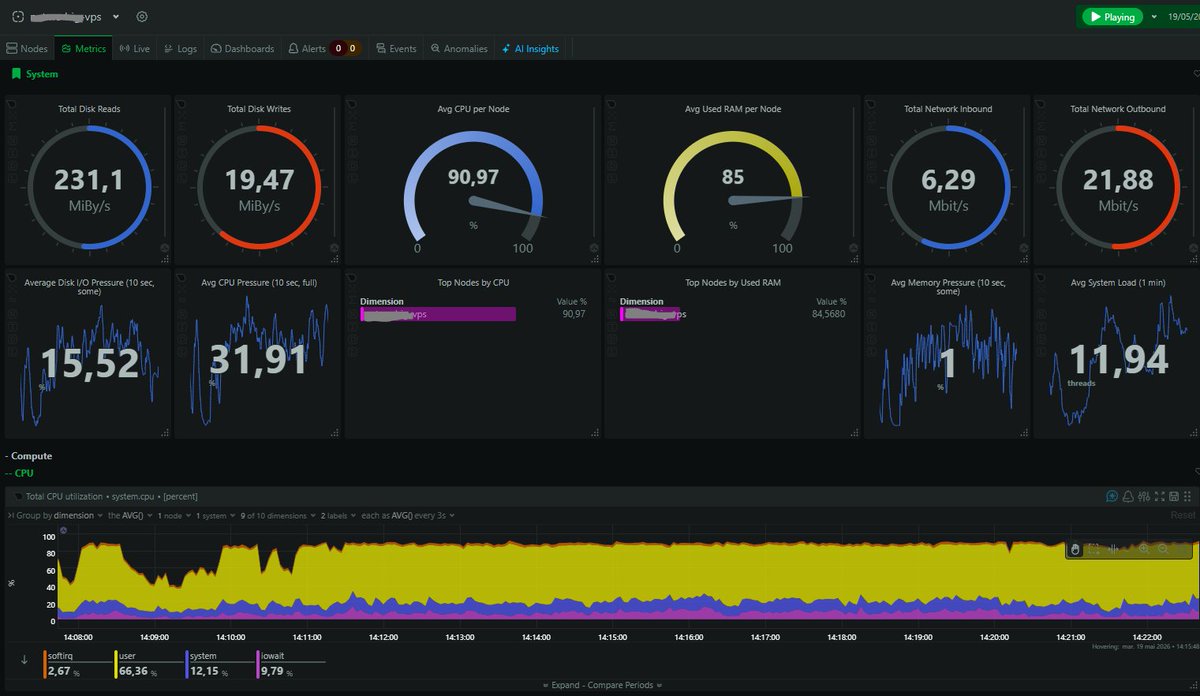This screenshot has width=1200, height=696.
Task: Open the 9 of 10 dimensions dropdown
Action: pyautogui.click(x=278, y=516)
